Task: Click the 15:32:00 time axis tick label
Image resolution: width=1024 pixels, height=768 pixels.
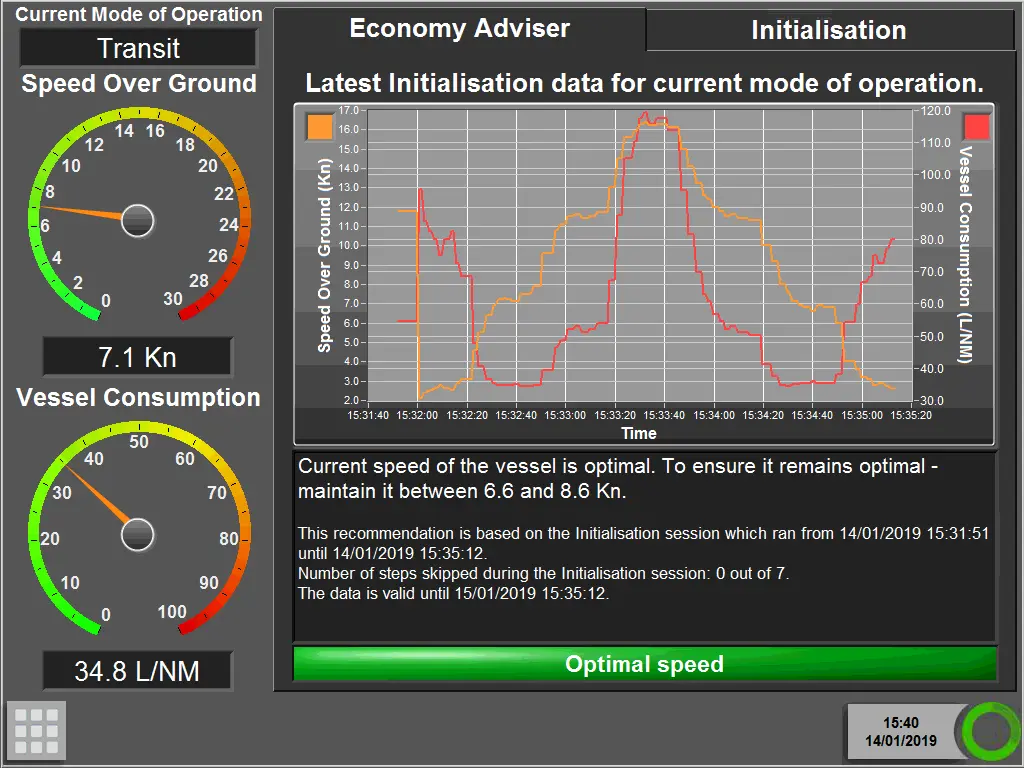Action: [417, 415]
